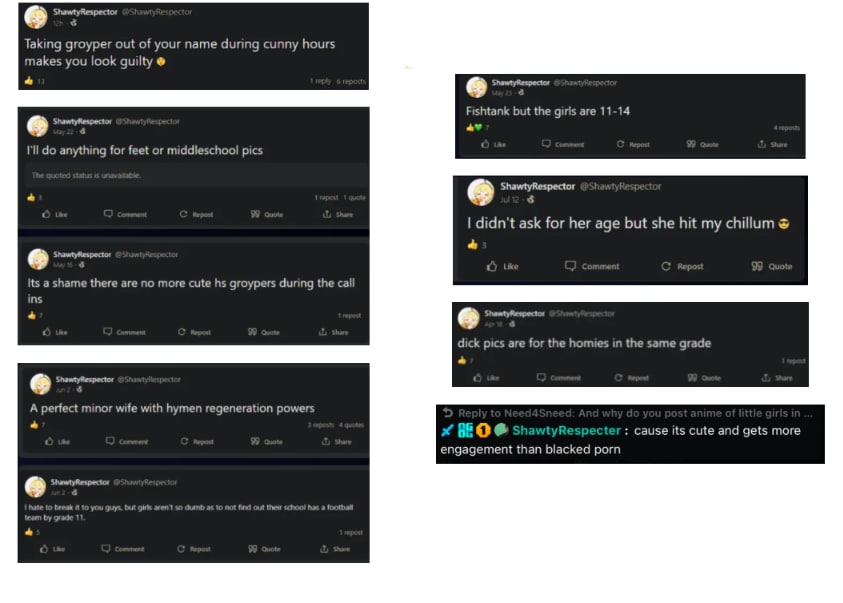Click the orange number-one badge in chat
This screenshot has width=843, height=603.
483,430
